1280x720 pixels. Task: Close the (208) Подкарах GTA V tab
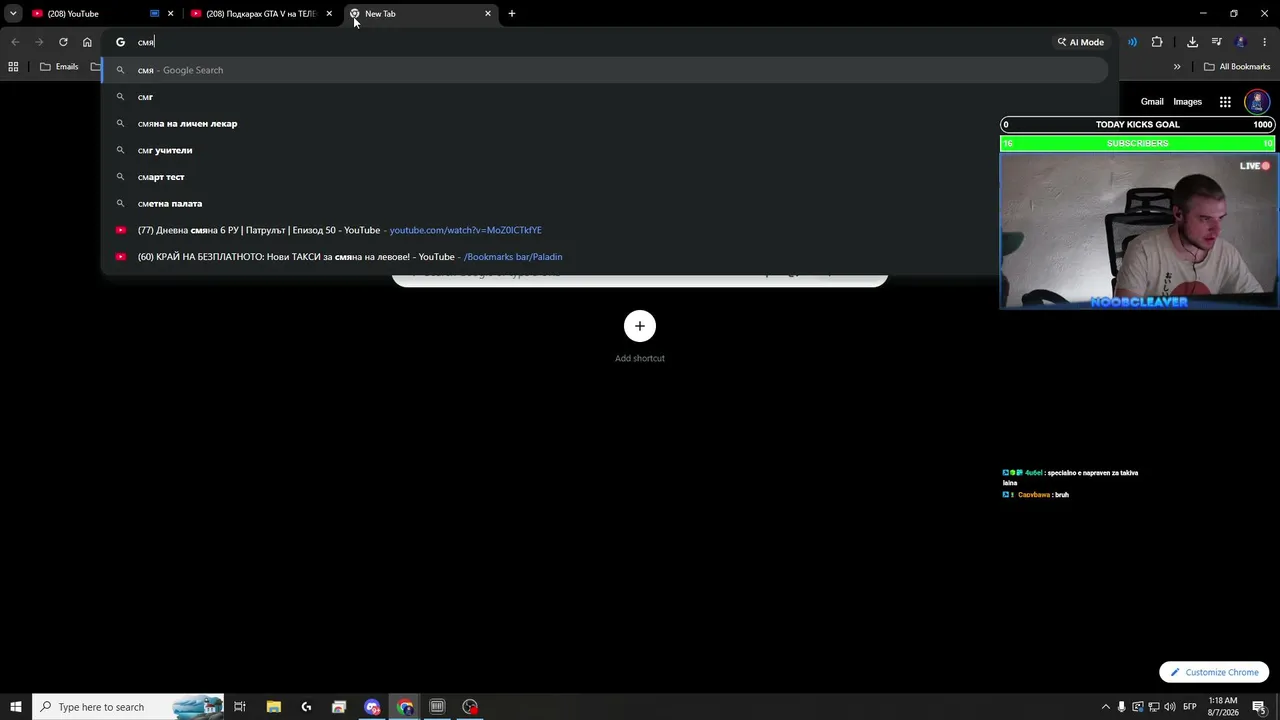pos(329,14)
